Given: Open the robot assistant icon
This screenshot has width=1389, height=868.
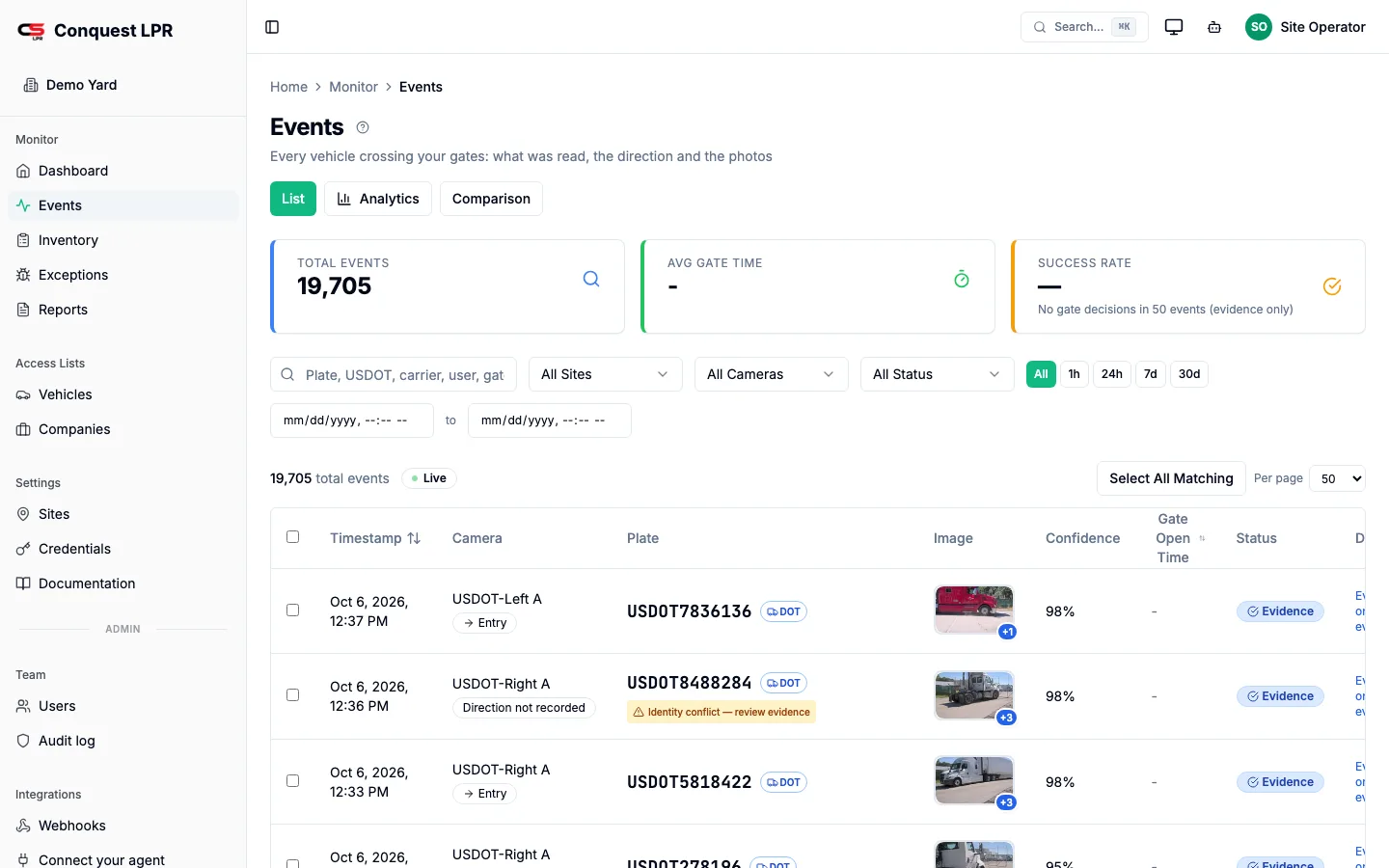Looking at the screenshot, I should coord(1214,27).
